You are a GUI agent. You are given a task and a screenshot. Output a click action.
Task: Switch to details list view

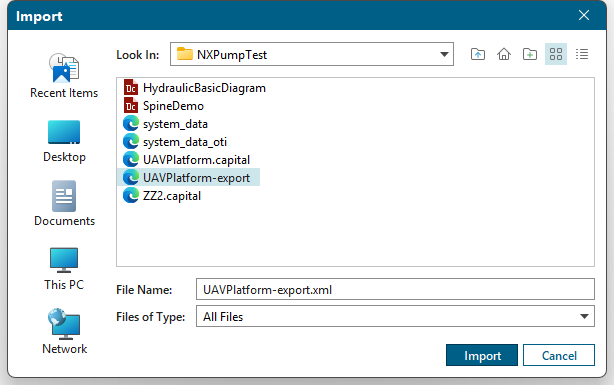pos(582,54)
